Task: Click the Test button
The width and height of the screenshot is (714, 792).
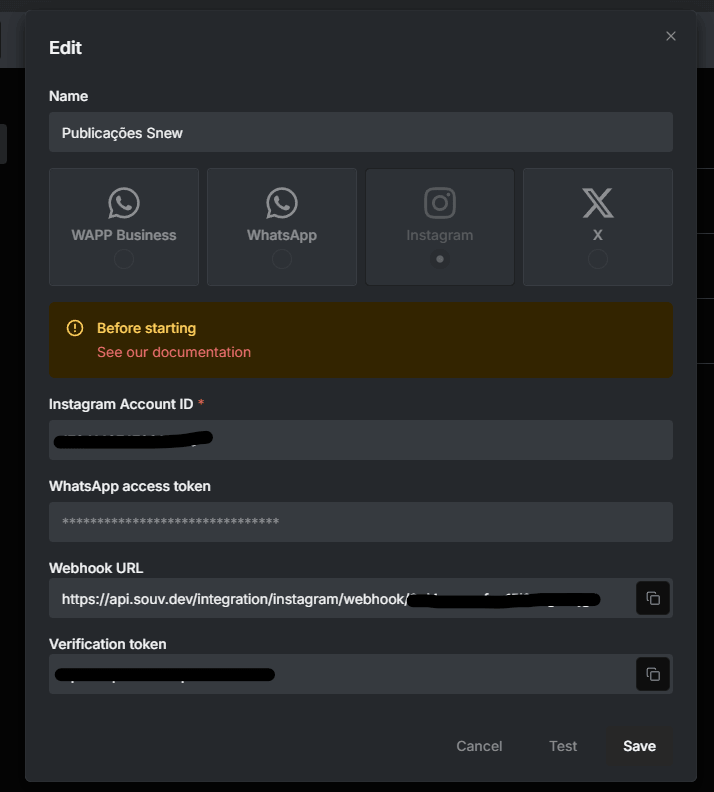Action: [x=563, y=746]
